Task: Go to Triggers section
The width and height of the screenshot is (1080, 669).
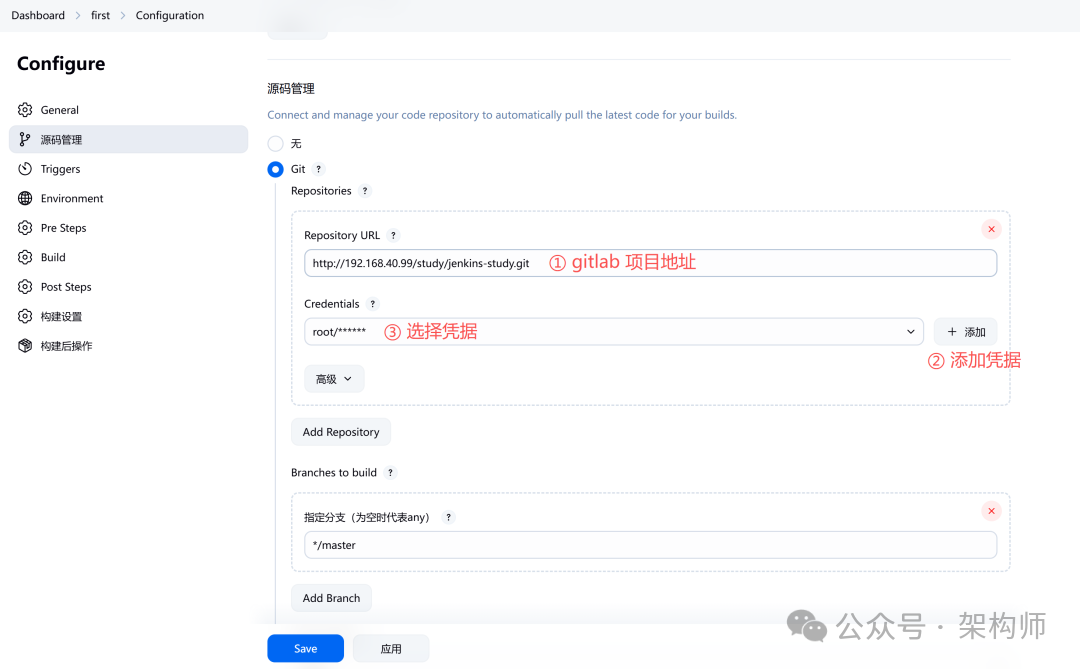Action: click(128, 169)
